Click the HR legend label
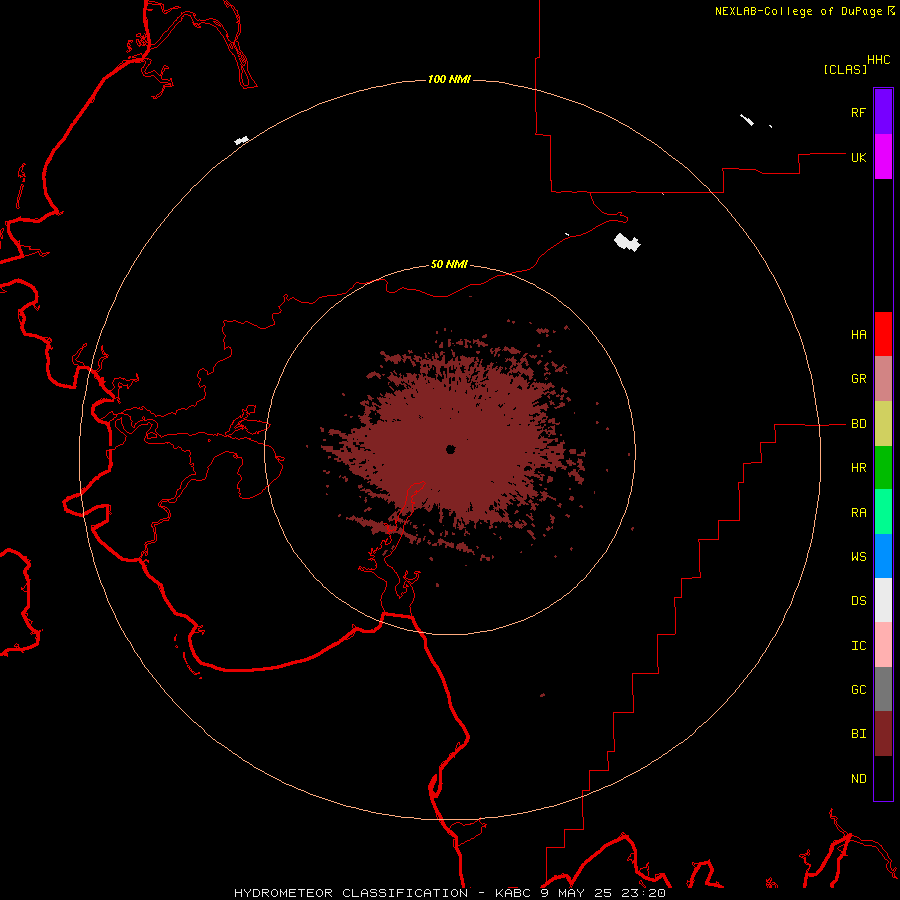 tap(858, 468)
